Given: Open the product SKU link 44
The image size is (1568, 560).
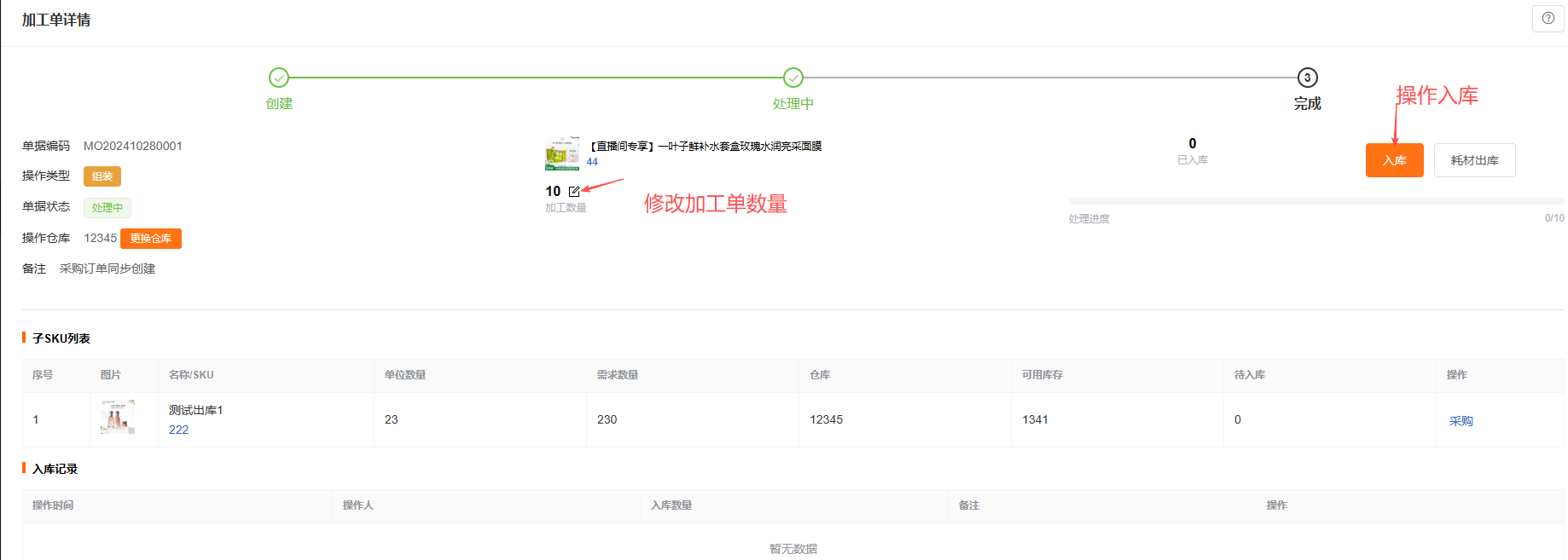Looking at the screenshot, I should 592,162.
